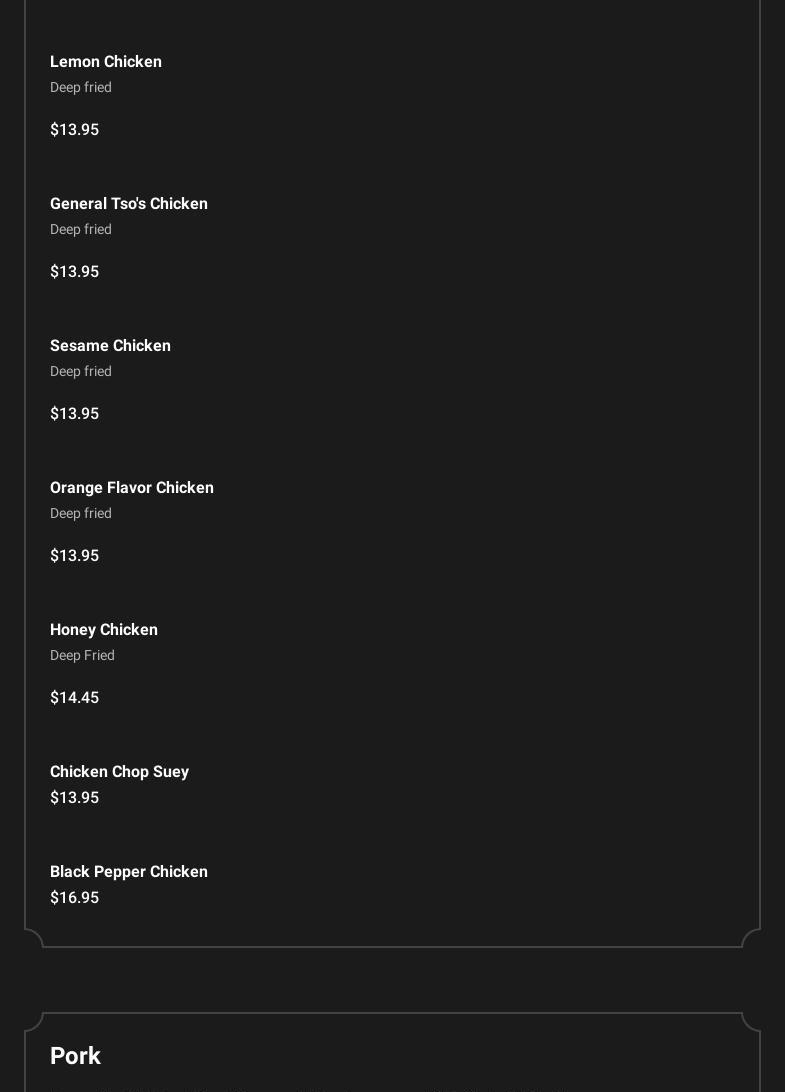Viewport: 785px width, 1092px height.
Task: Click the $14.95 price… Honey Chicken's $14.45 price
Action: pos(74,698)
